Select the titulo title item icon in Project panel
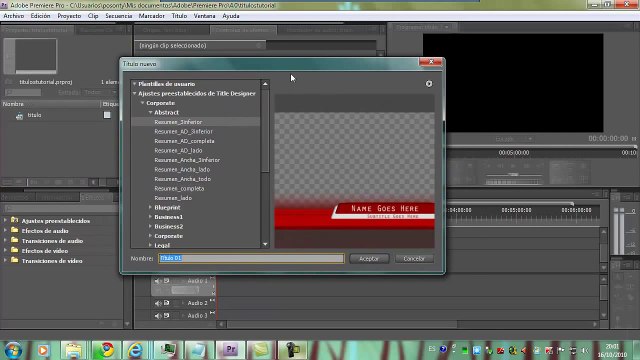Viewport: 640px width, 360px height. point(19,116)
